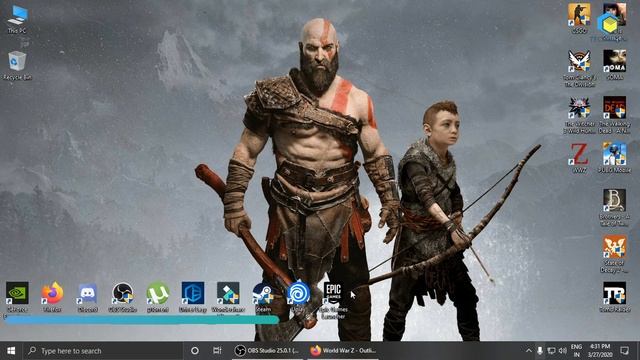Select the uTorrent desktop icon
Viewport: 640px width, 360px height.
(x=158, y=297)
